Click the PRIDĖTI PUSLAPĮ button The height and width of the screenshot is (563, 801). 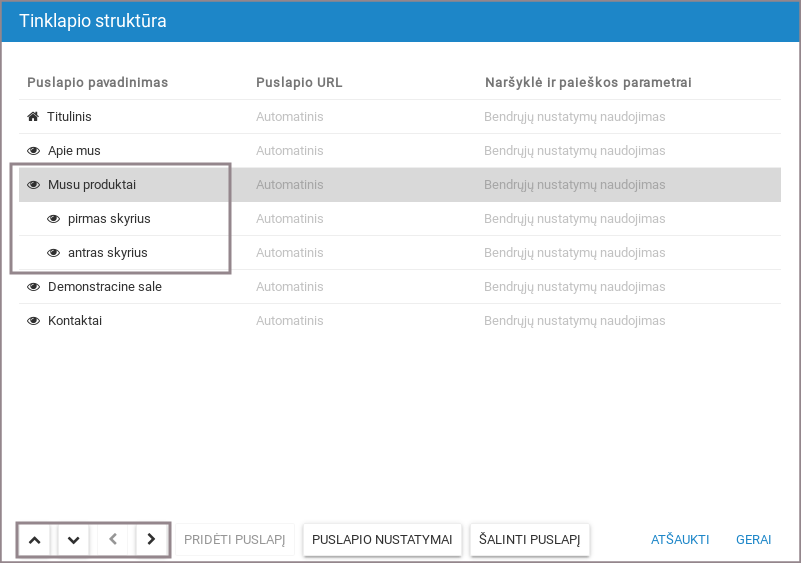[x=235, y=540]
